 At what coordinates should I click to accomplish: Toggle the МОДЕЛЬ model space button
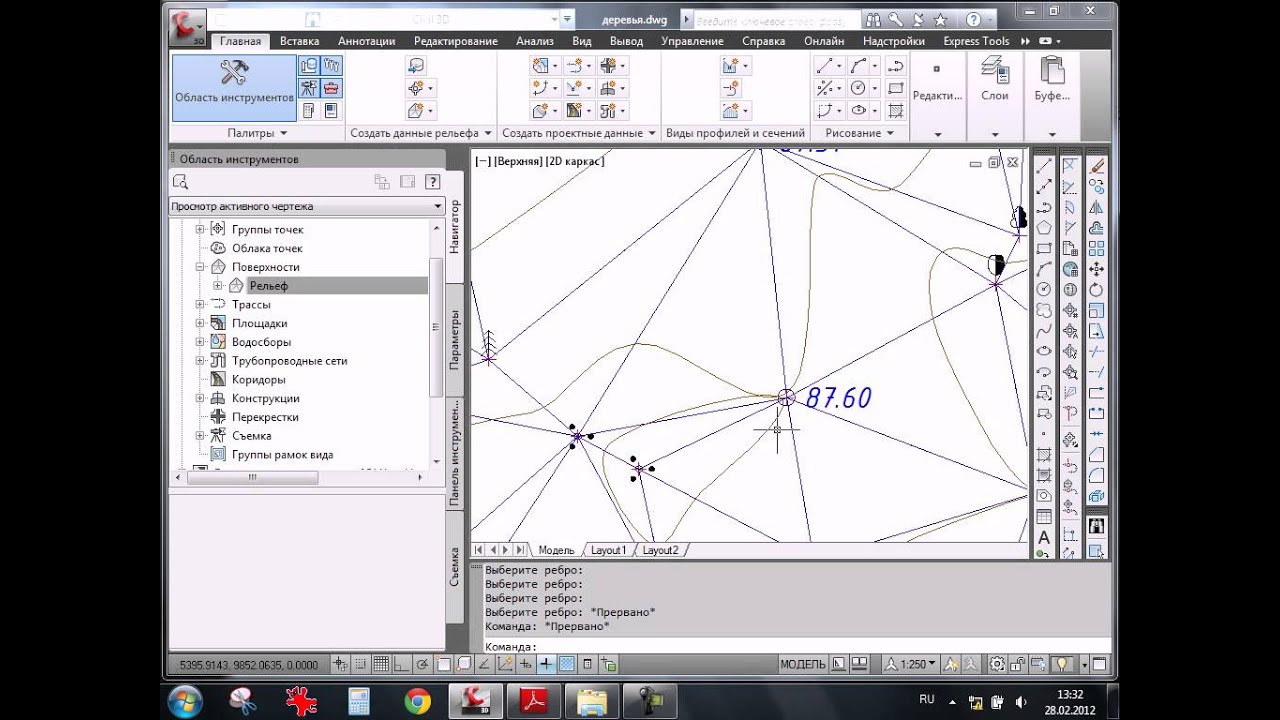coord(803,664)
